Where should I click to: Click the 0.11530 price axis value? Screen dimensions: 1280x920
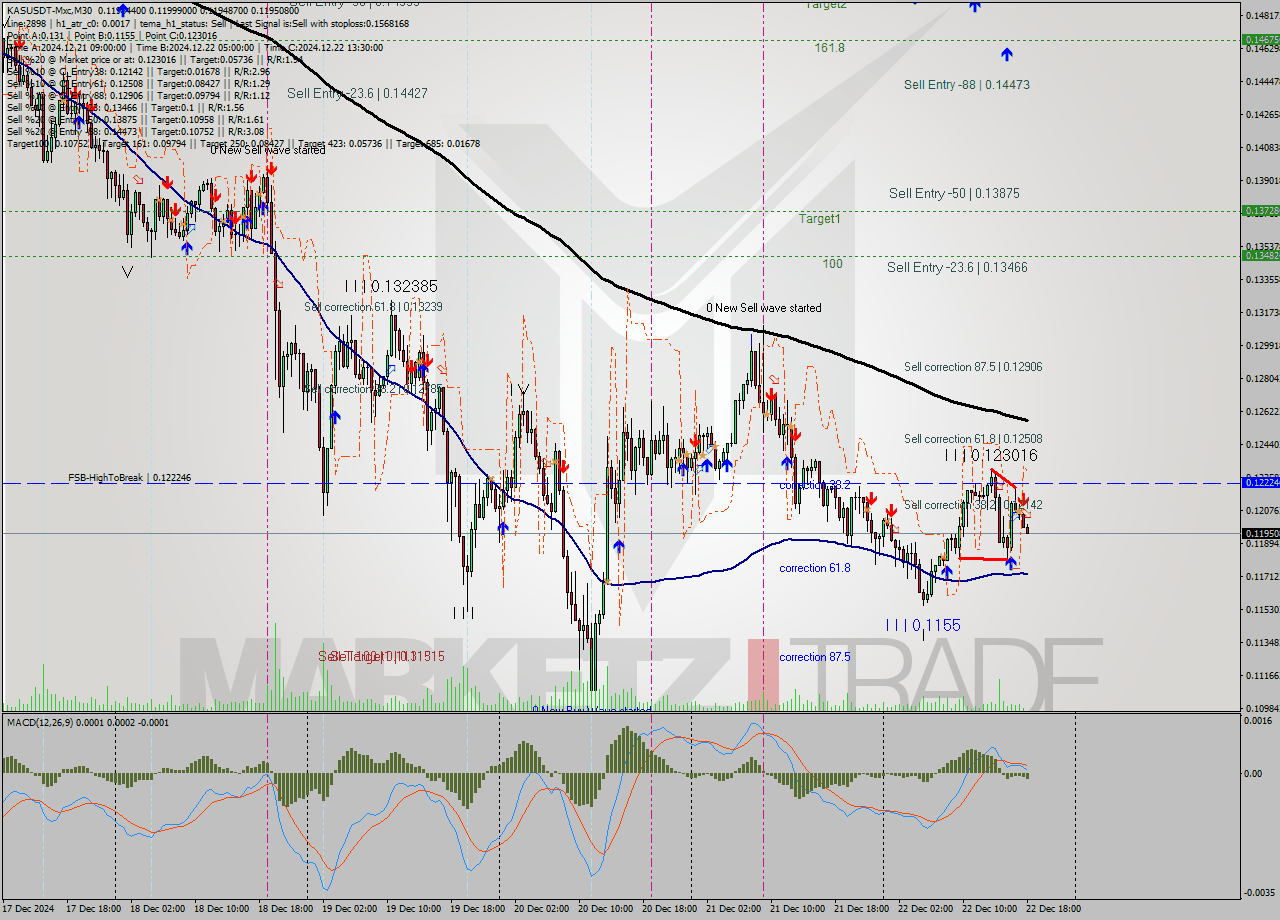pyautogui.click(x=1261, y=609)
